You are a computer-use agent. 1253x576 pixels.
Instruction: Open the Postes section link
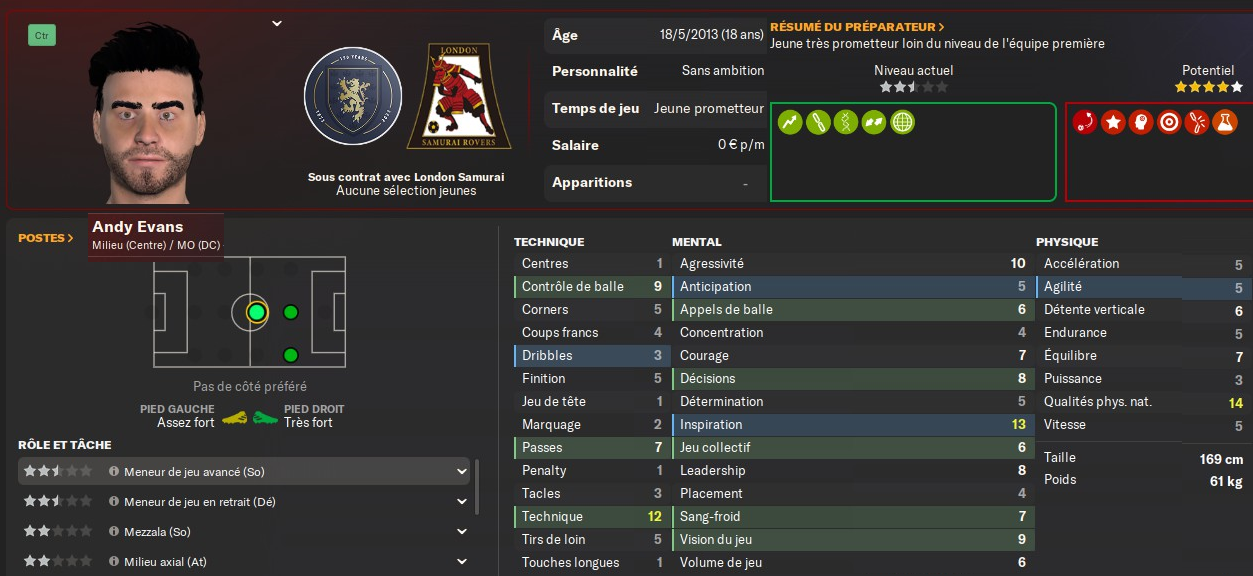click(46, 238)
